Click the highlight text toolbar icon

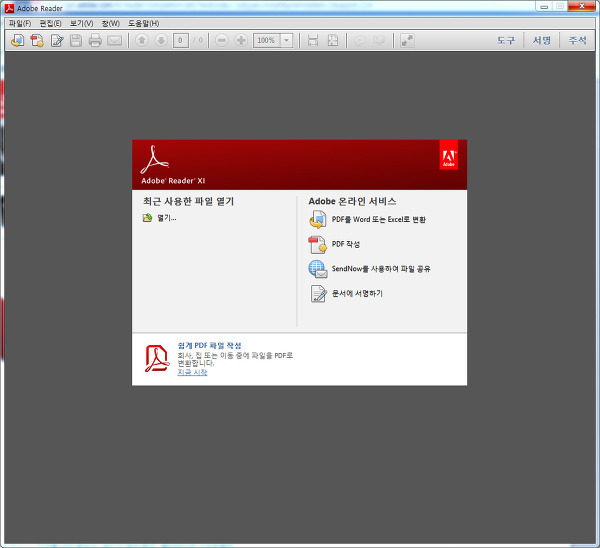379,40
